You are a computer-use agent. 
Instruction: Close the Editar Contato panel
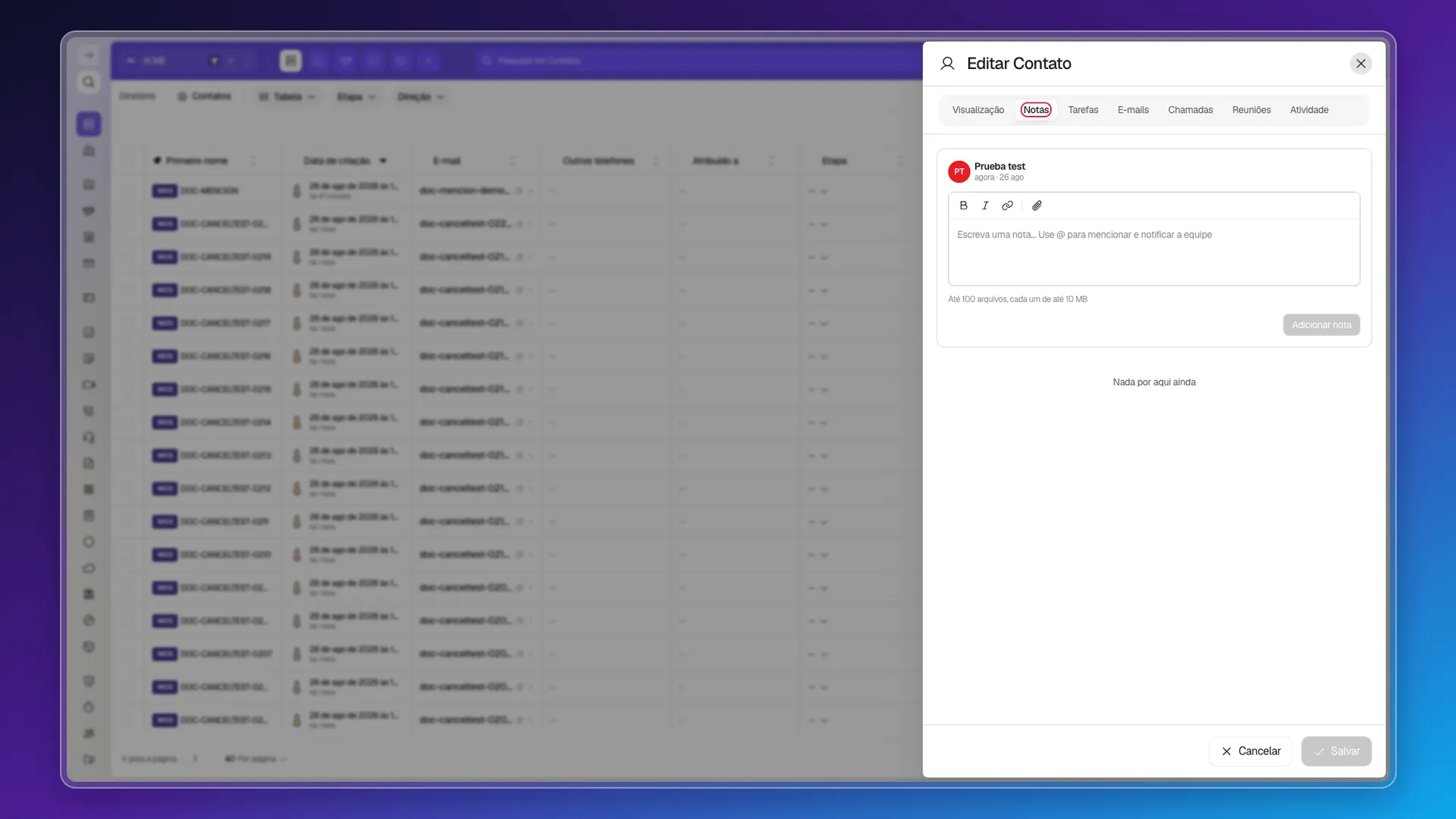[1361, 64]
